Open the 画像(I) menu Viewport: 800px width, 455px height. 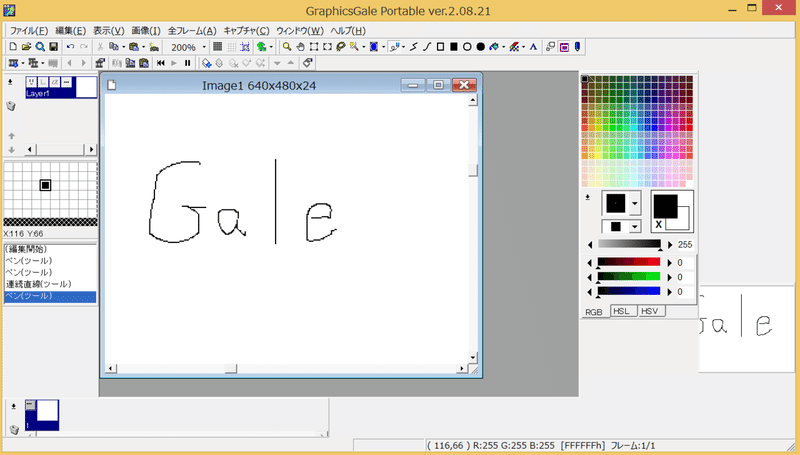point(146,31)
